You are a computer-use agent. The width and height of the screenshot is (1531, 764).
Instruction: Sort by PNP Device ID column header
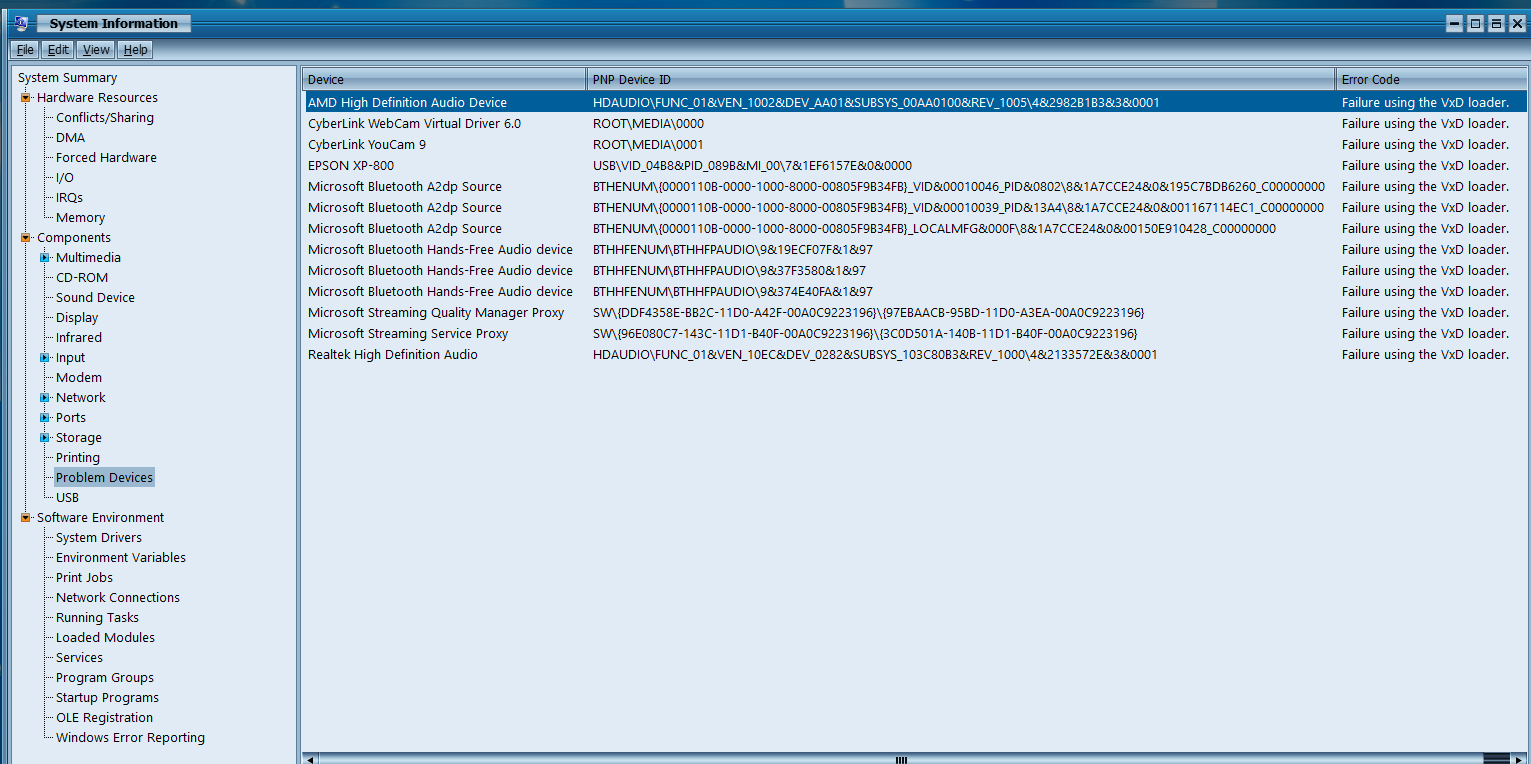pyautogui.click(x=961, y=79)
